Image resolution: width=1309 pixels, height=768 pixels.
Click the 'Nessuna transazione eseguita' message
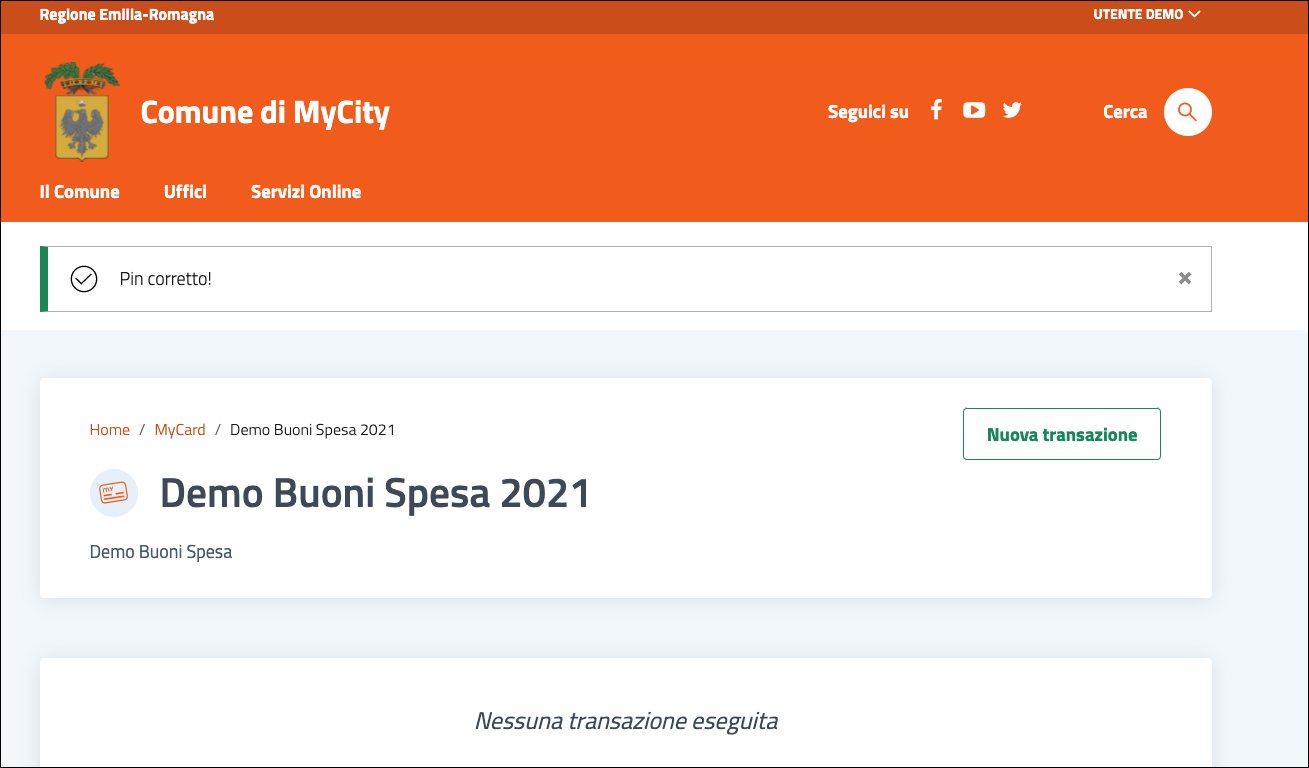[626, 721]
